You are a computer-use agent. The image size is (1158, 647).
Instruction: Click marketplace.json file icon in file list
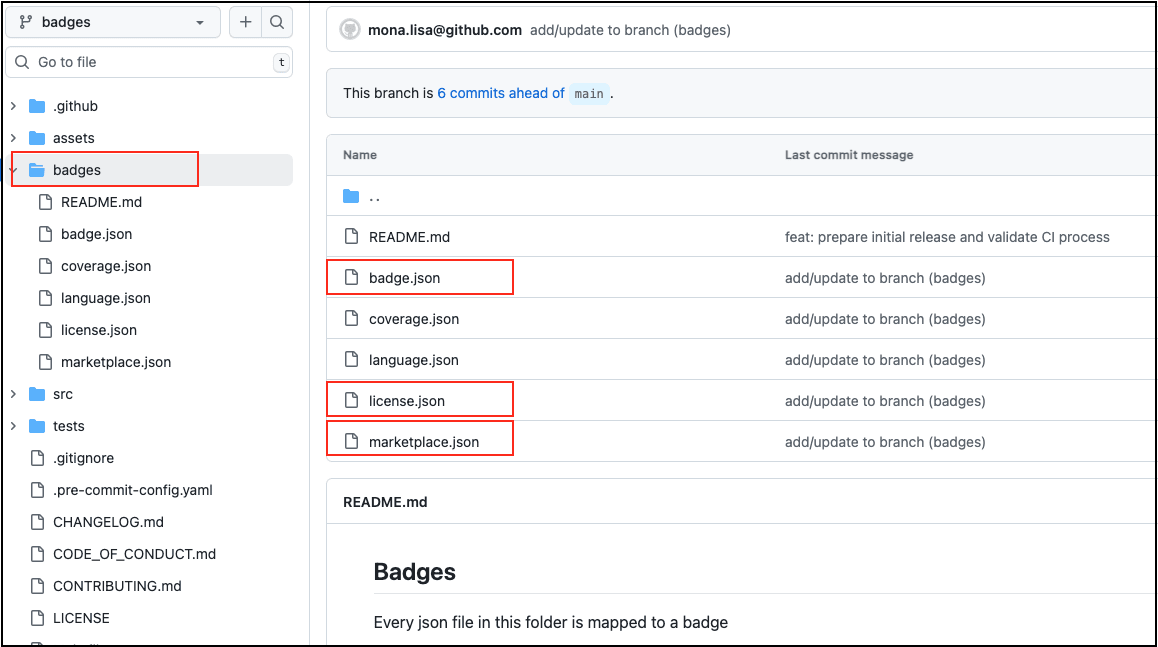351,442
